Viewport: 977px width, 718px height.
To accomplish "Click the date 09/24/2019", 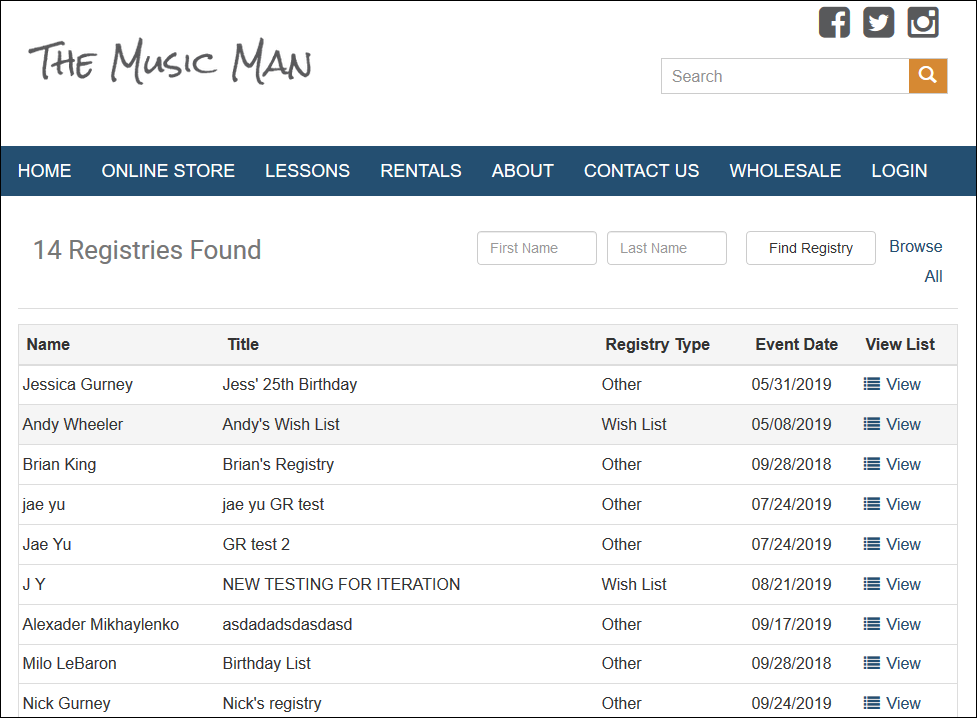I will coord(791,703).
